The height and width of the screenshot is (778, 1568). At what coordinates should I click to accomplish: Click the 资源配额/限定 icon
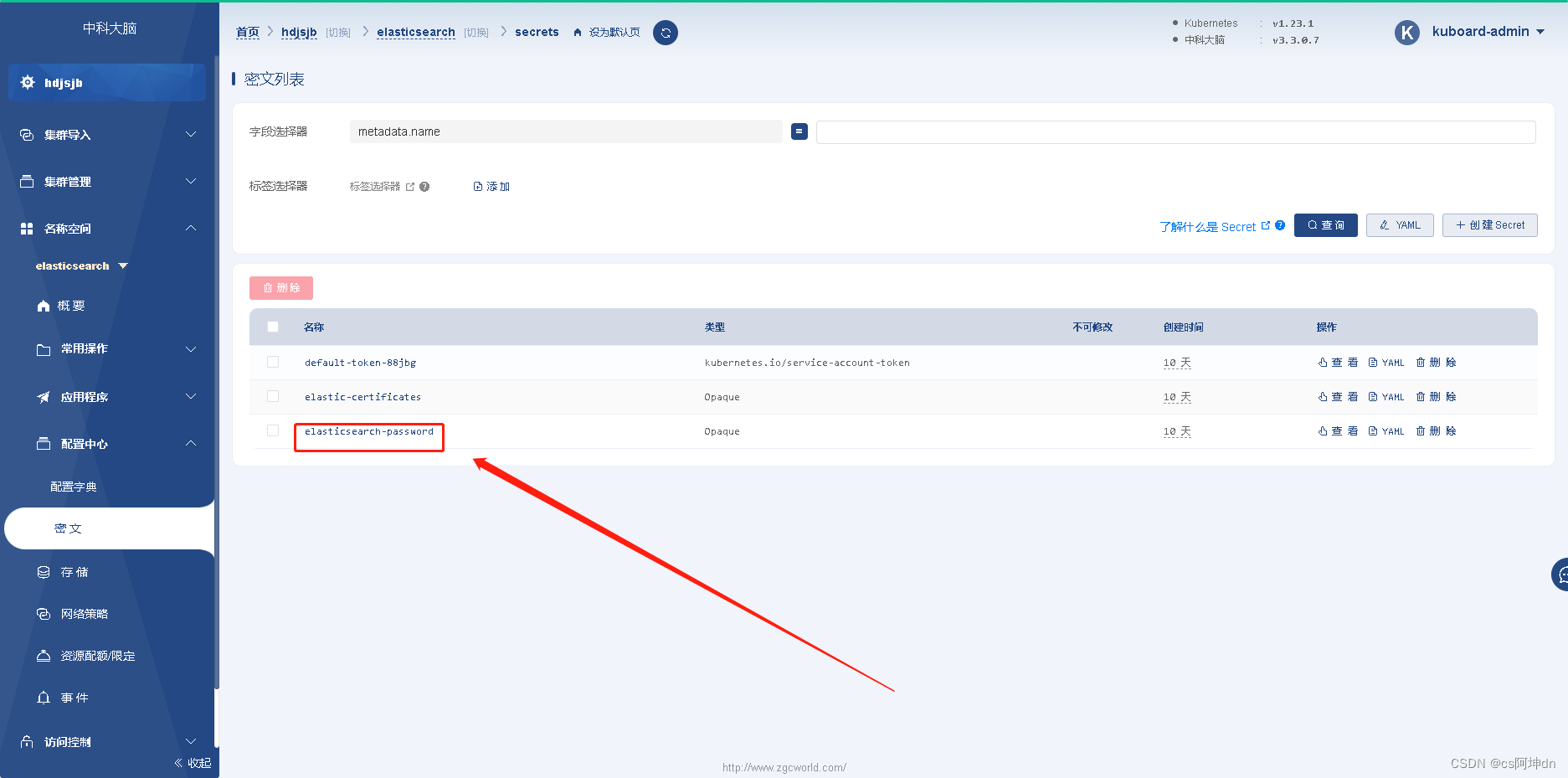point(44,656)
